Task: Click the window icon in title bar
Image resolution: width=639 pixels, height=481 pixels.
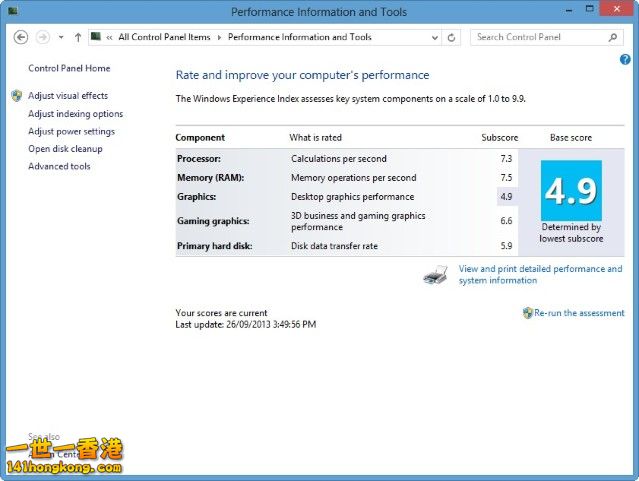Action: tap(13, 11)
